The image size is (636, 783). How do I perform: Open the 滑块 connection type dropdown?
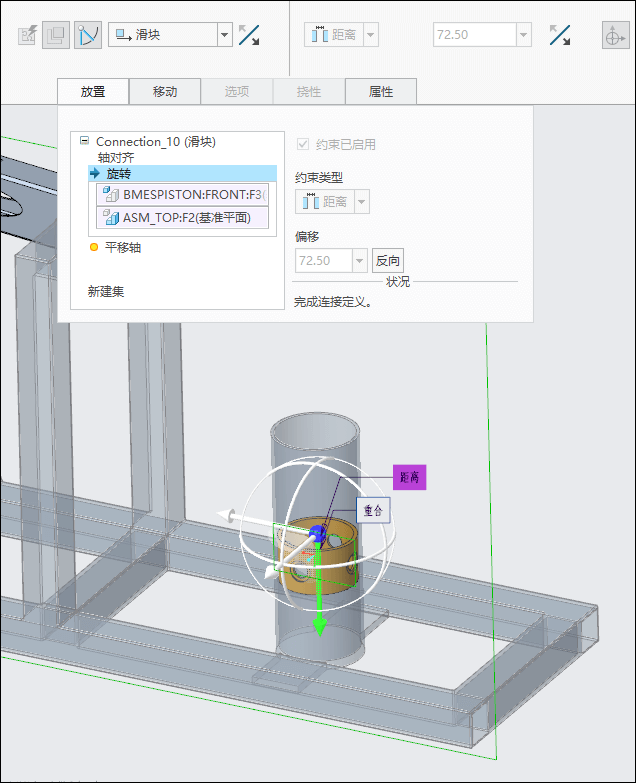click(225, 35)
